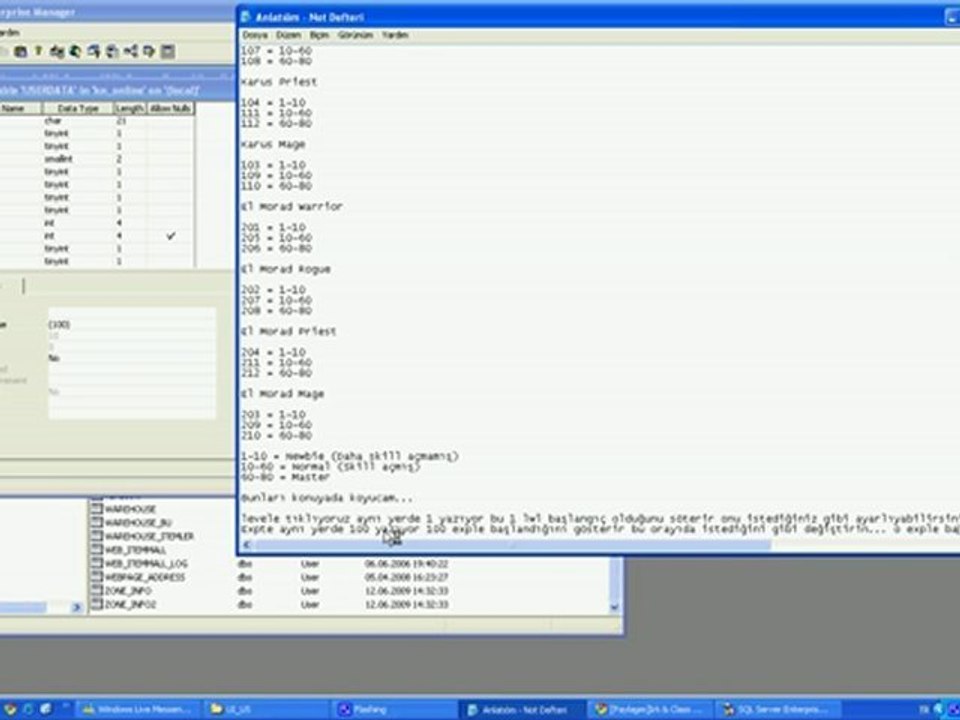Toggle Allow Nulls for the smallint row

click(171, 159)
